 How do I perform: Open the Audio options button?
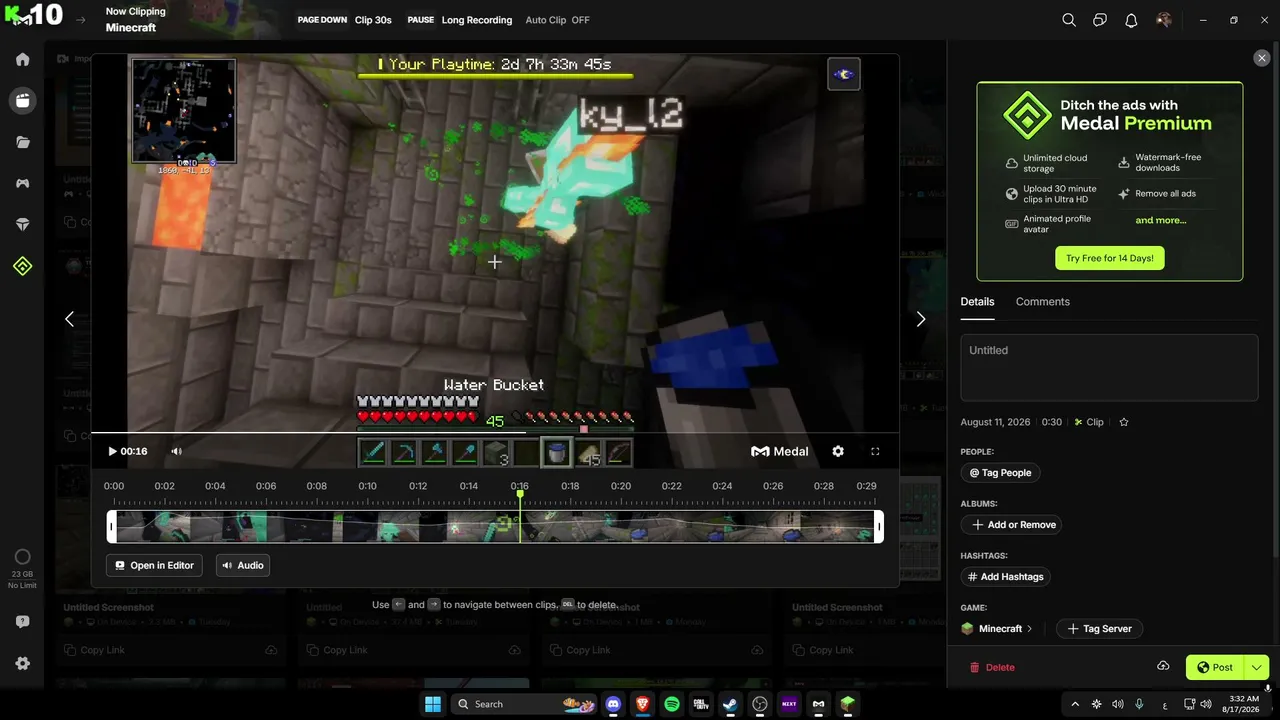pos(242,565)
